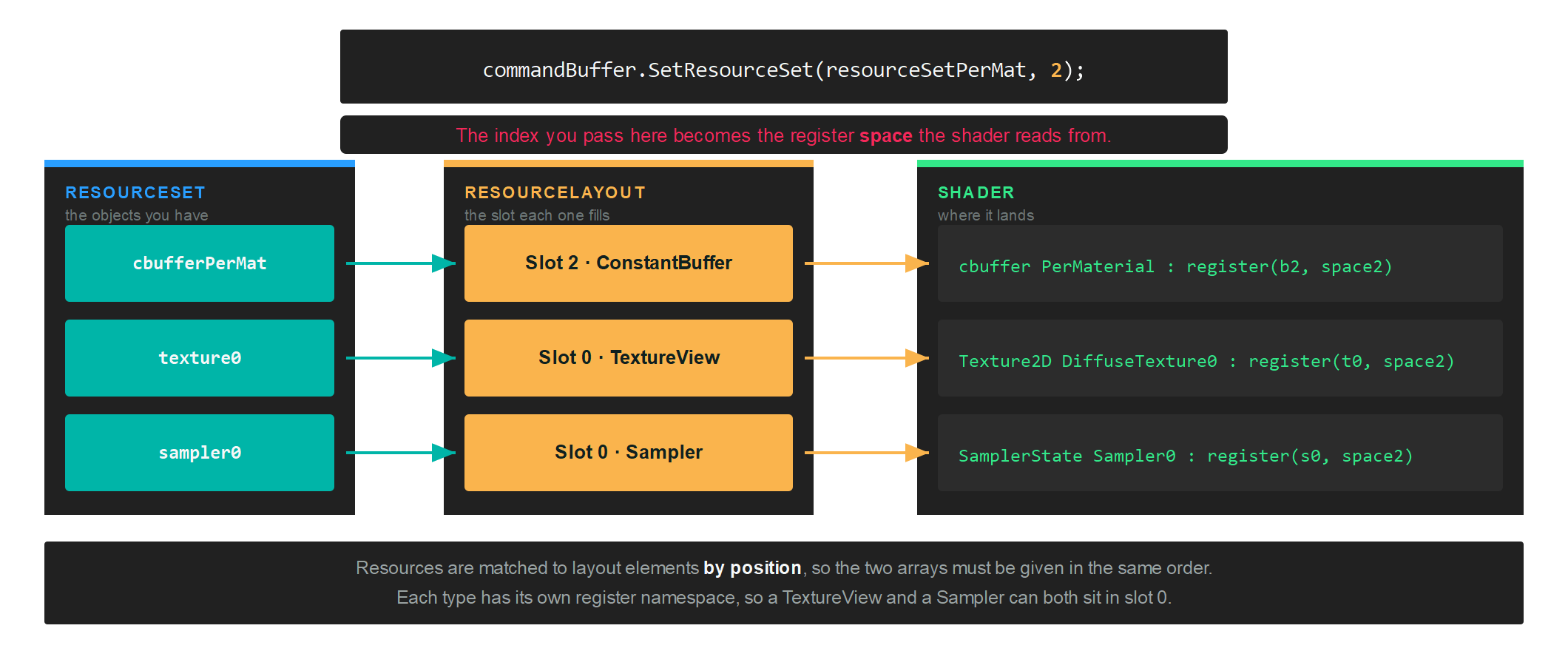Screen dimensions: 1568x651
Task: Click the RESOURCELAYOUT column heading
Action: coord(555,192)
